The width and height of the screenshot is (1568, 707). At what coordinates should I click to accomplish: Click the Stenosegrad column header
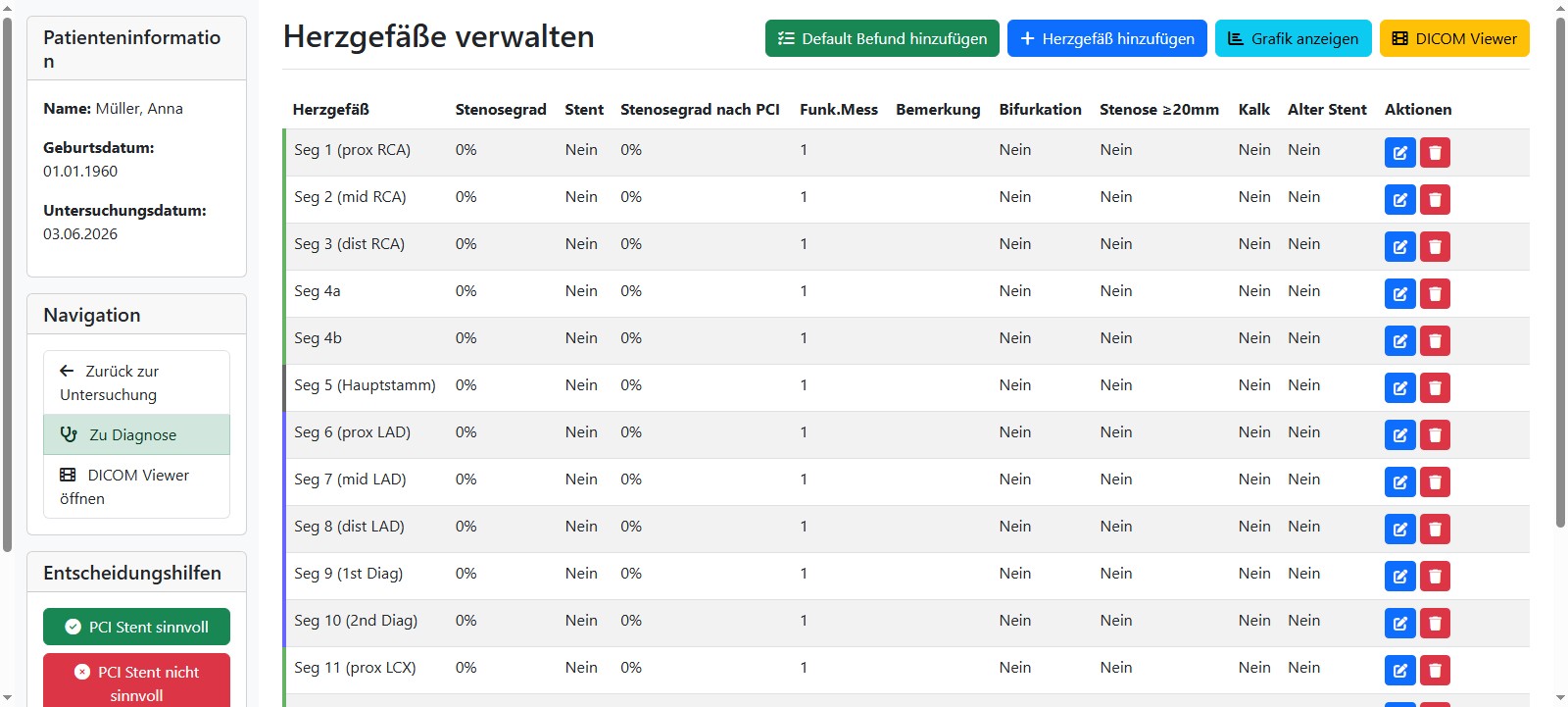(x=501, y=110)
